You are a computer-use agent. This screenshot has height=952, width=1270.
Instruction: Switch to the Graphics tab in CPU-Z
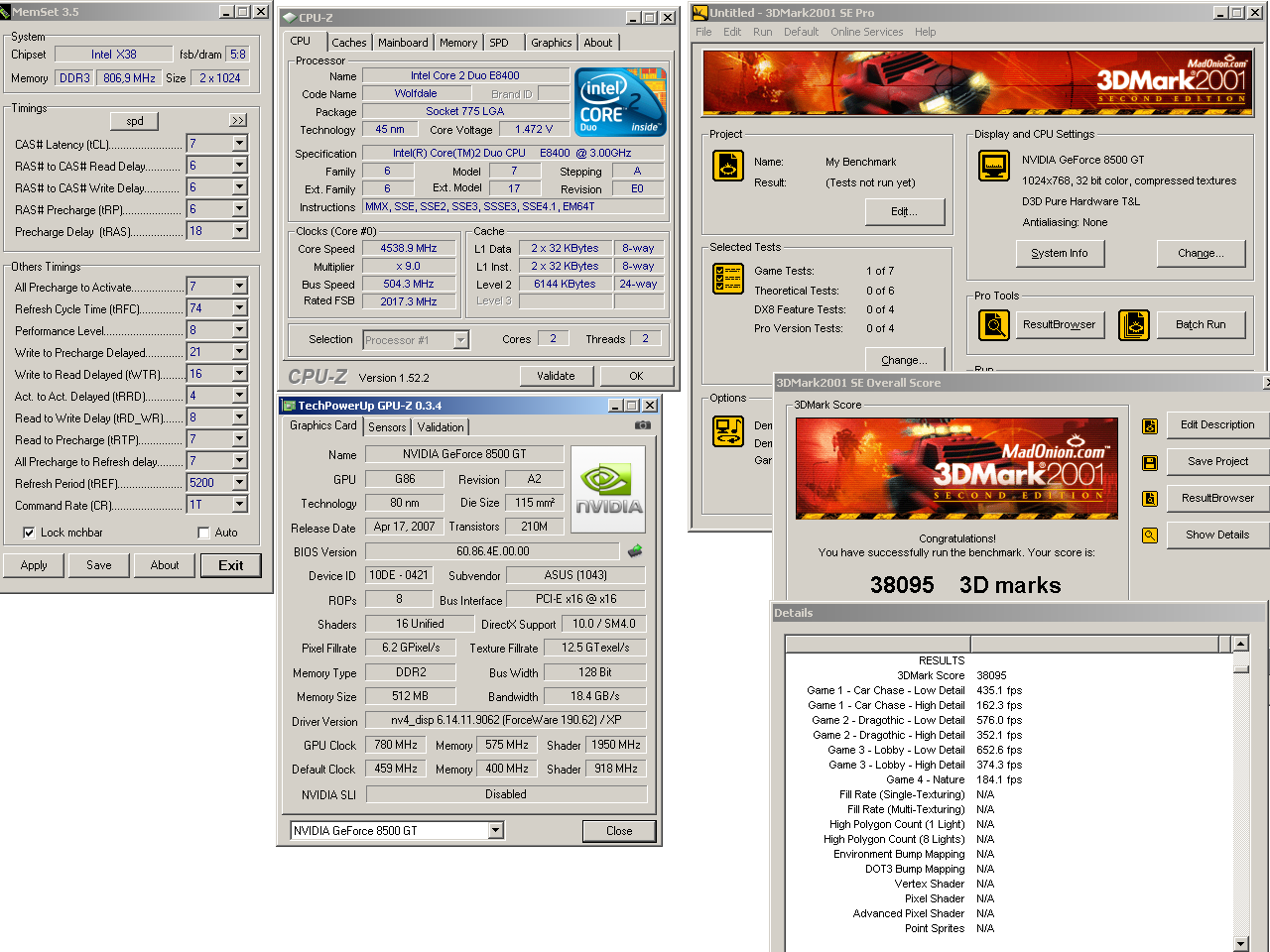(x=552, y=43)
